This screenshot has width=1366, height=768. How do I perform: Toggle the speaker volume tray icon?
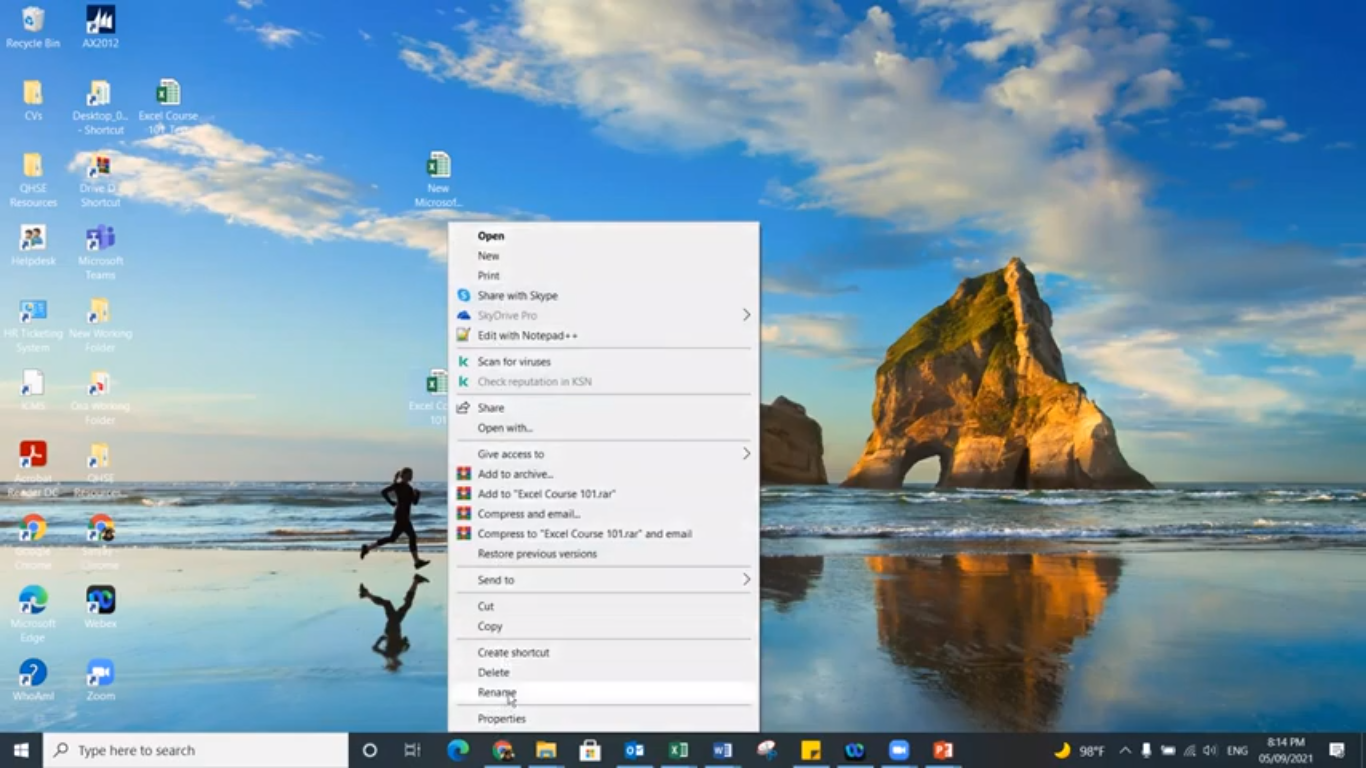tap(1209, 750)
